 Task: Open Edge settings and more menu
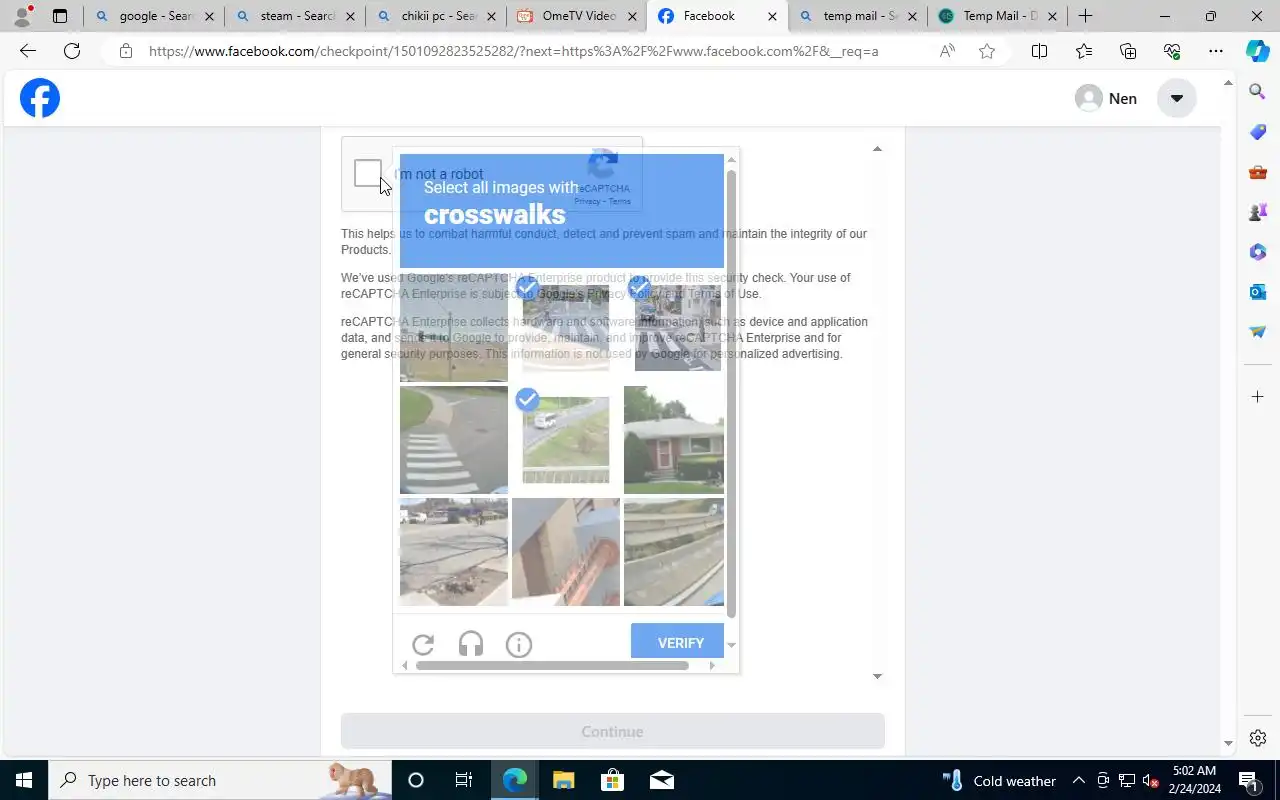click(1216, 51)
